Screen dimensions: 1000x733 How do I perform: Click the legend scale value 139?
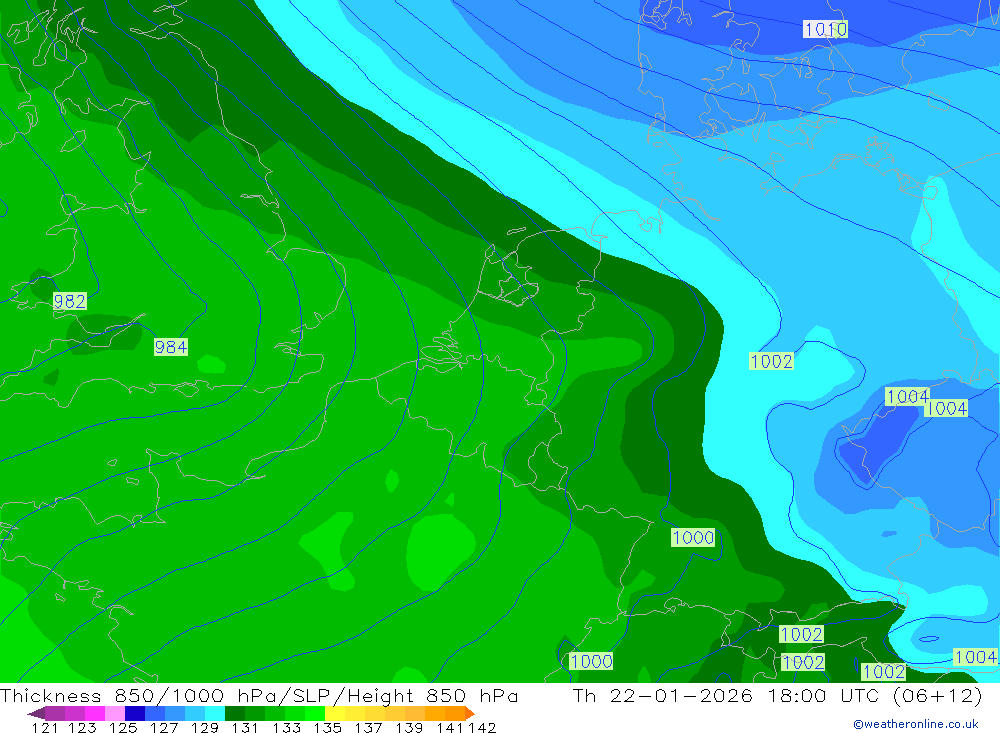[409, 727]
